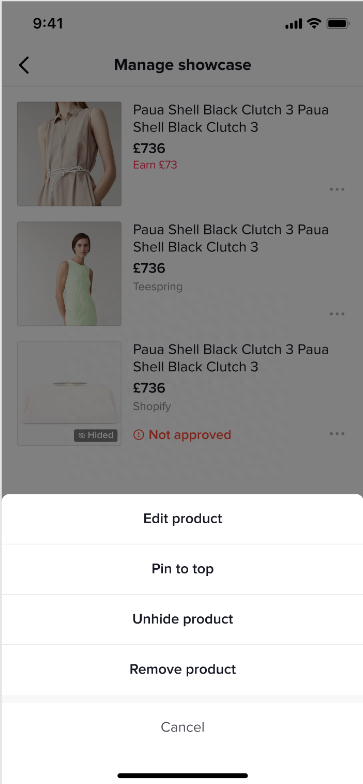
Task: Tap the home indicator bar
Action: [182, 776]
